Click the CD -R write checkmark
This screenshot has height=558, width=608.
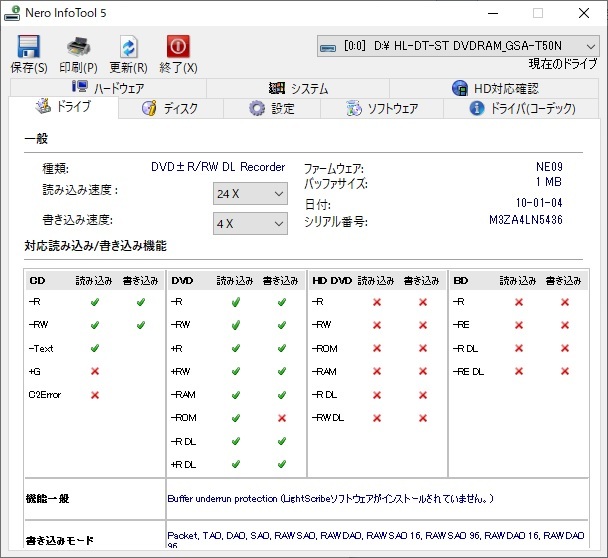coord(141,302)
